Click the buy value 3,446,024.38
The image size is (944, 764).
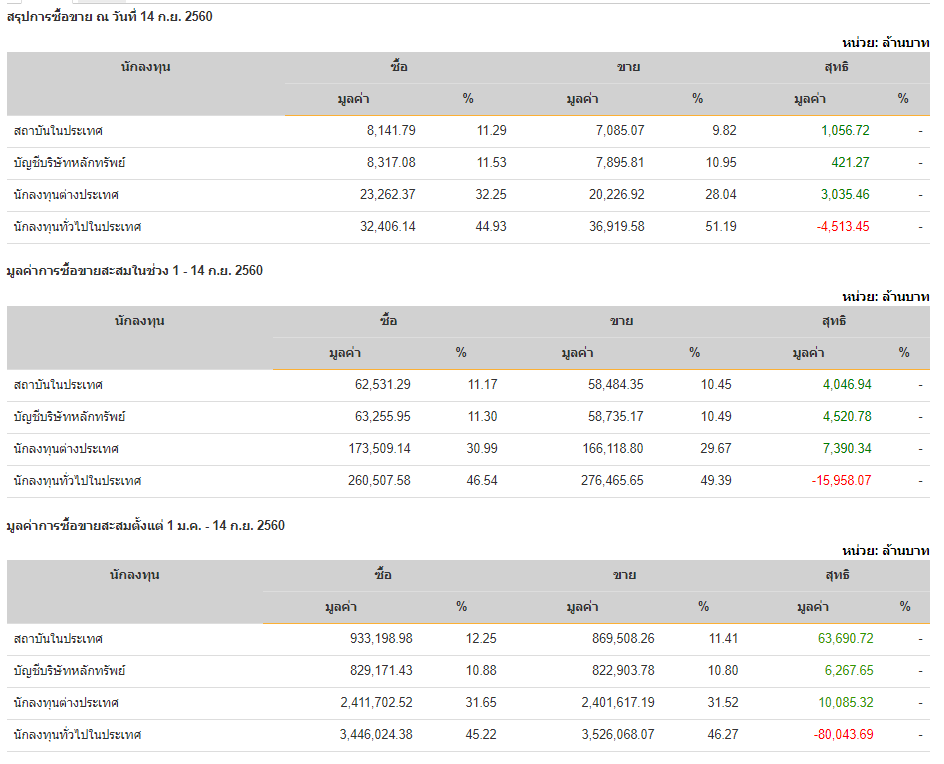pyautogui.click(x=376, y=734)
